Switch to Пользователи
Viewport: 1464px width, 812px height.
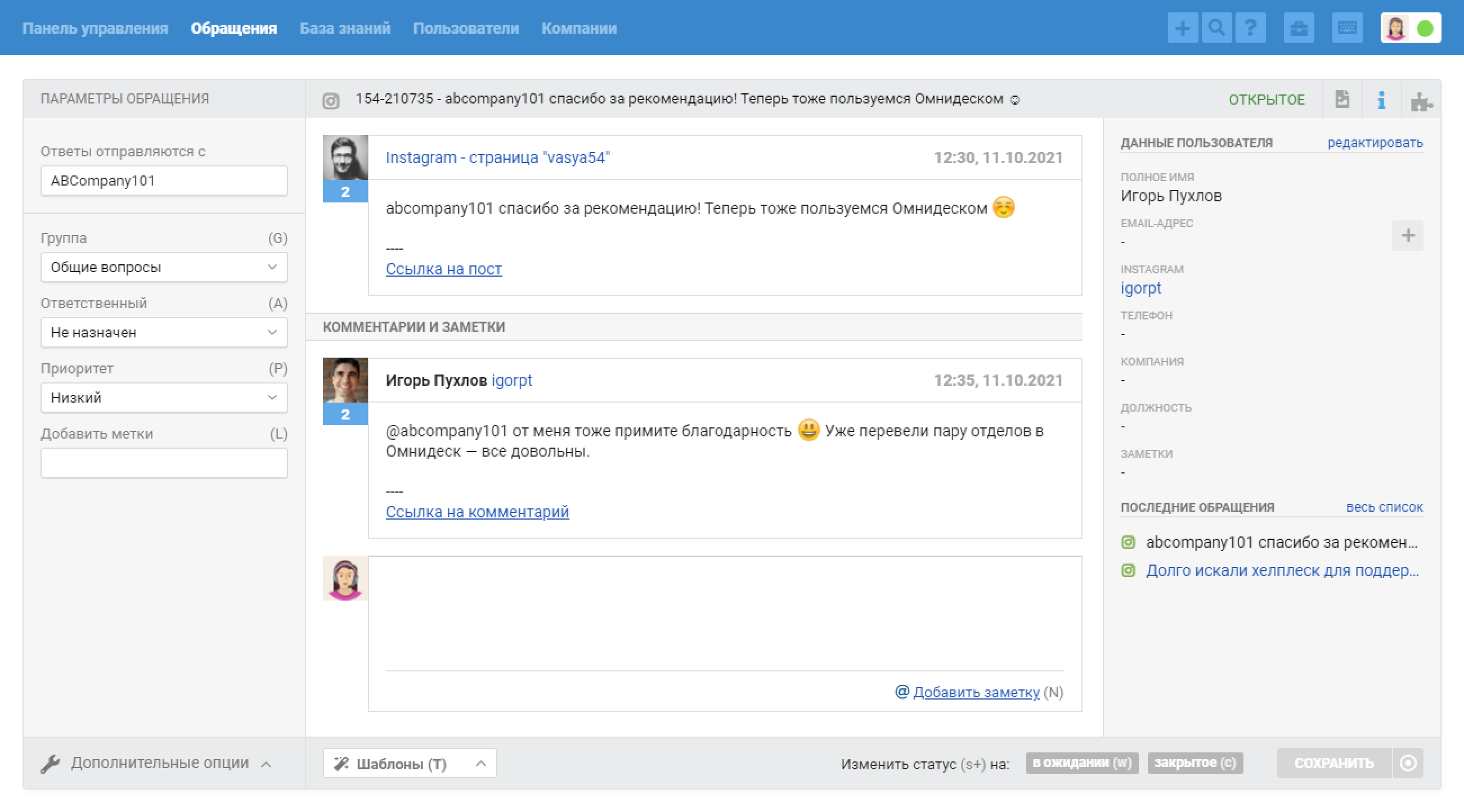(465, 28)
